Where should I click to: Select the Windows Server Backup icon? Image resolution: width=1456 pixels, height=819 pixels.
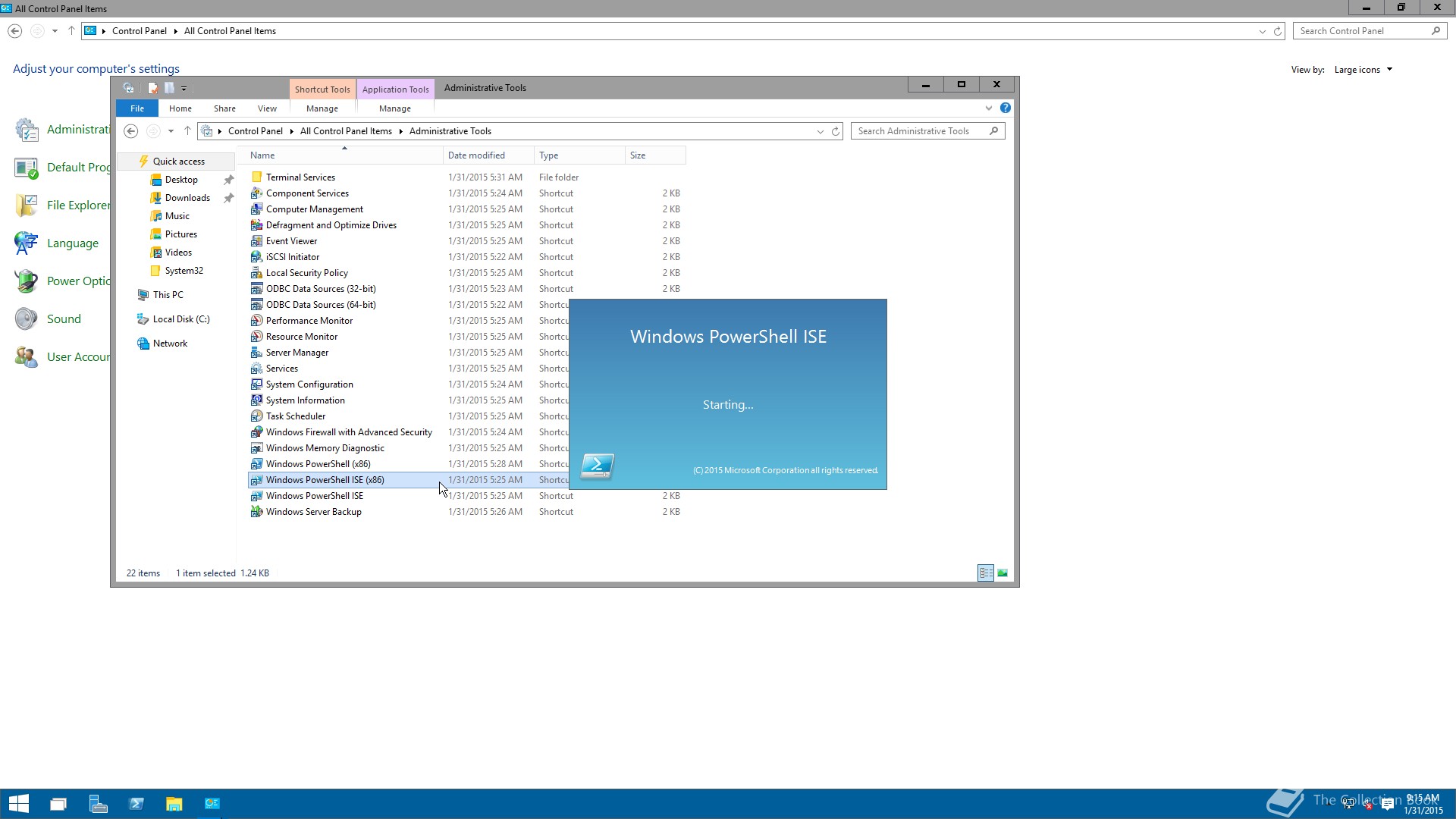[x=256, y=512]
